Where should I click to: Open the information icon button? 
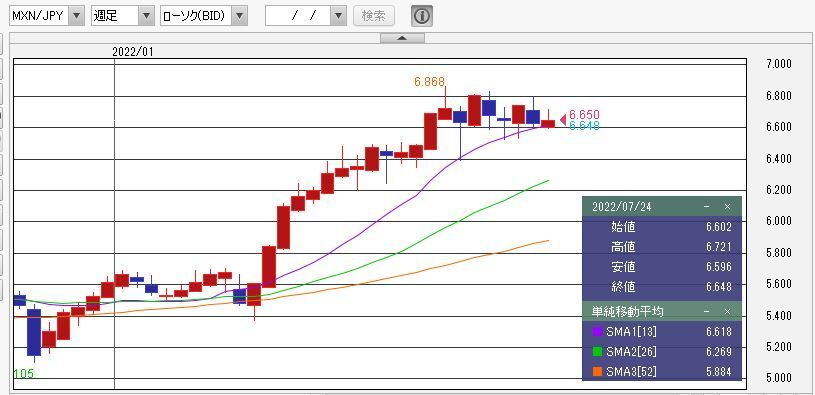(x=422, y=16)
